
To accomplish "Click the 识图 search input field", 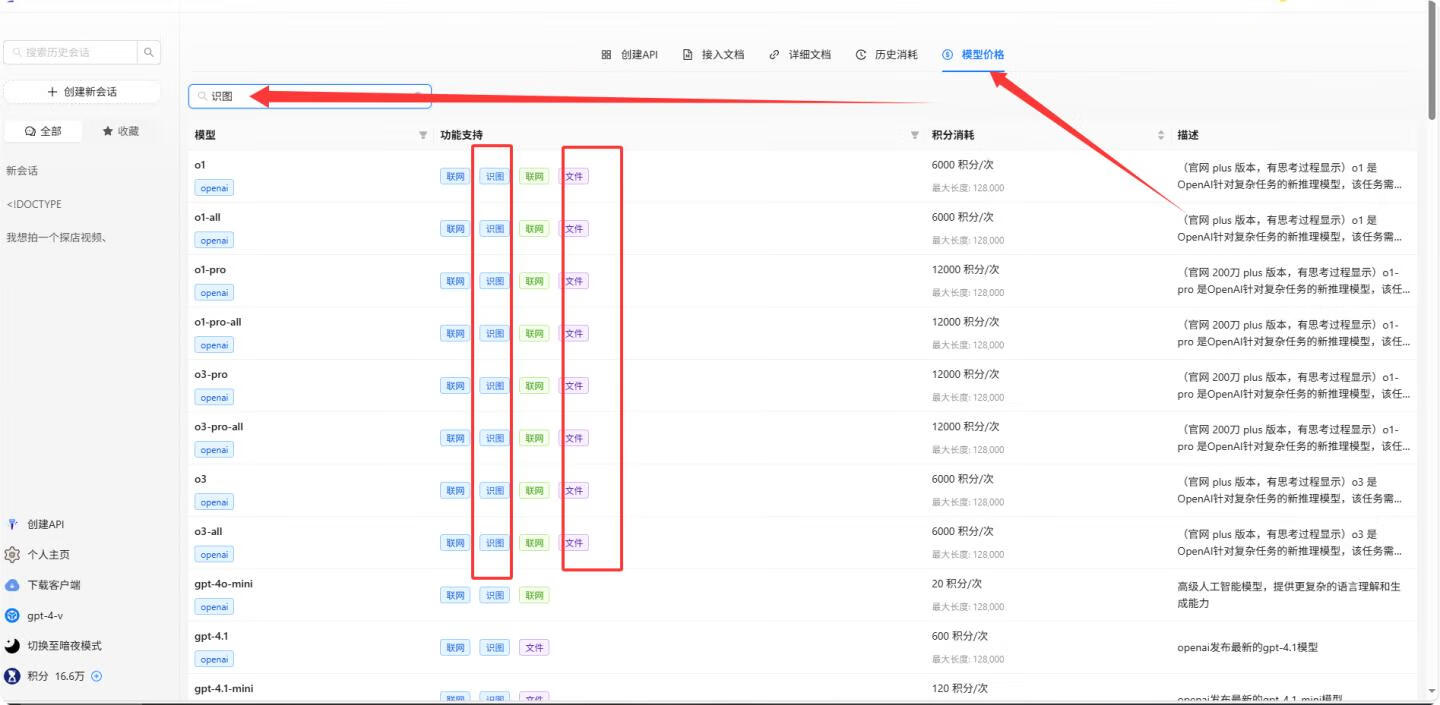I will pos(300,95).
